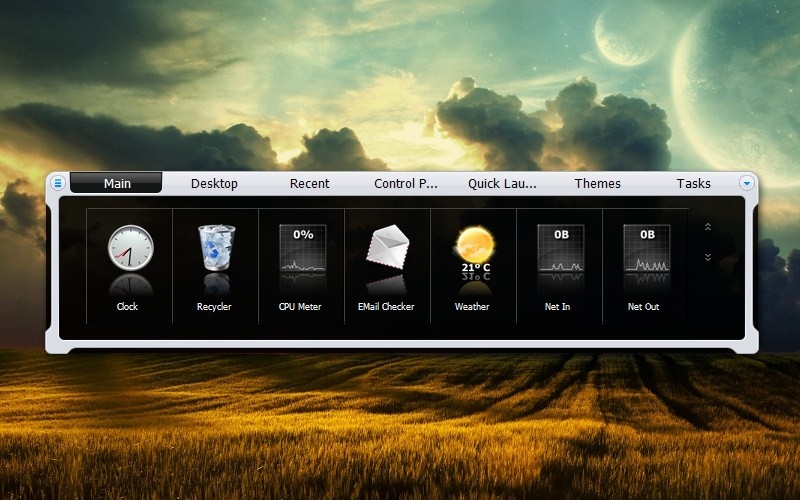The image size is (800, 500).
Task: Click the 'Recycler' label text
Action: [x=214, y=307]
